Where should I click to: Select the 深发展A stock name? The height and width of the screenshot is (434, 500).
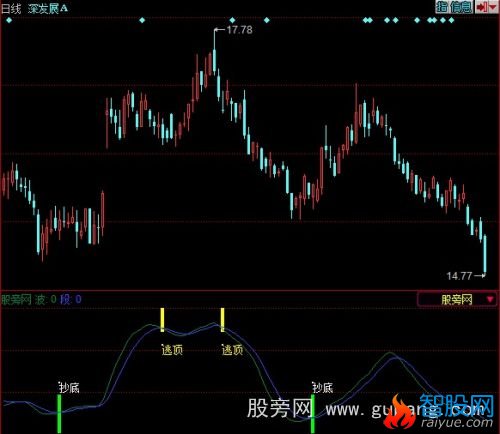pyautogui.click(x=48, y=8)
